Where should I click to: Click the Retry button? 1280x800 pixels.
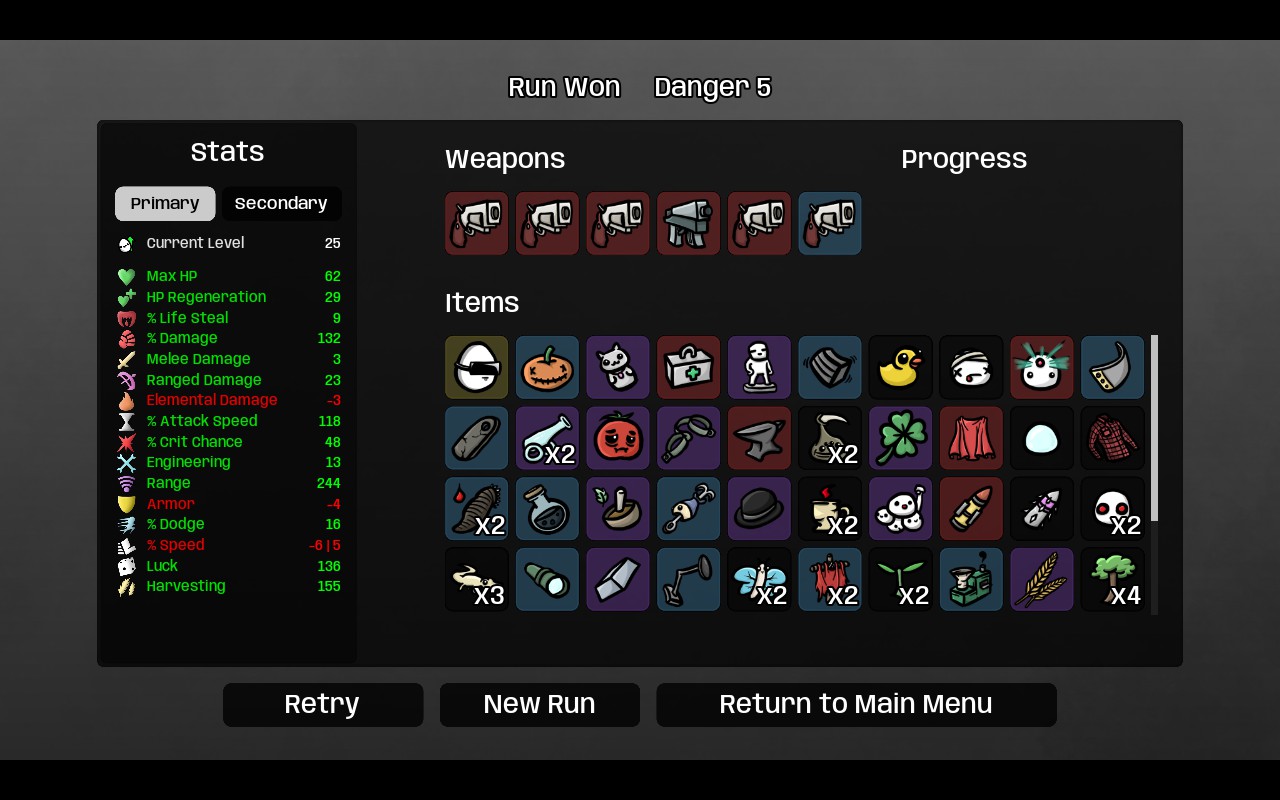tap(322, 704)
